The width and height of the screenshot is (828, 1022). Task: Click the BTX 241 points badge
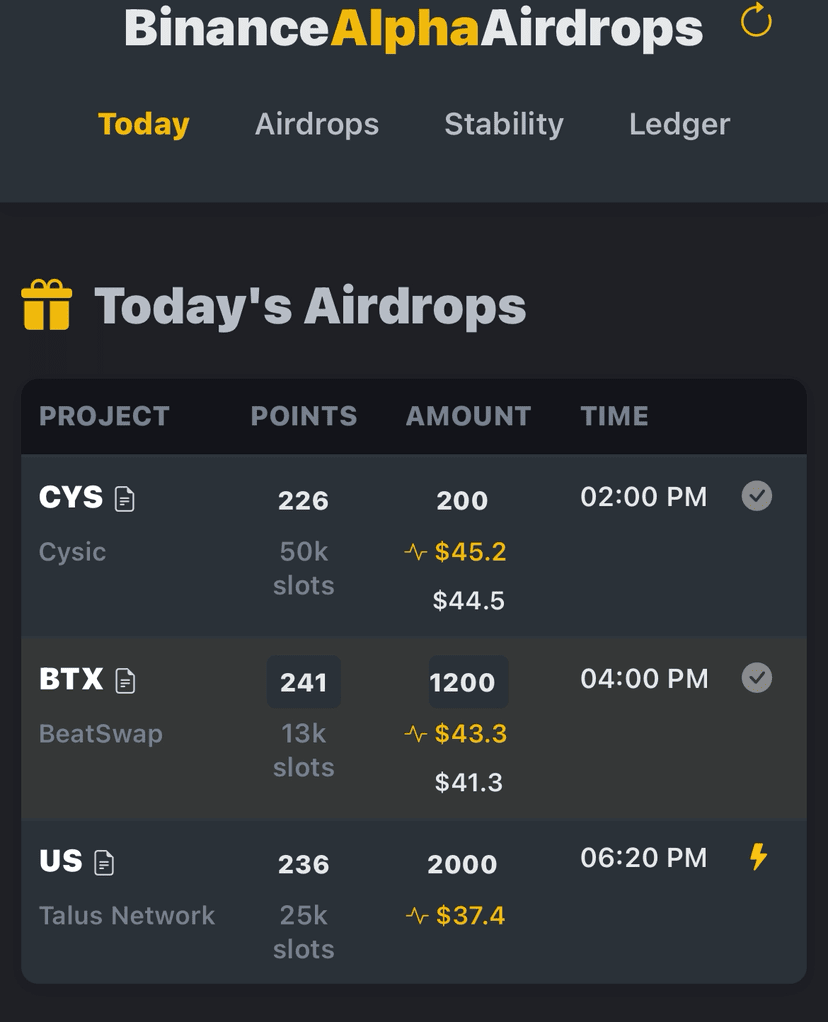pyautogui.click(x=304, y=682)
